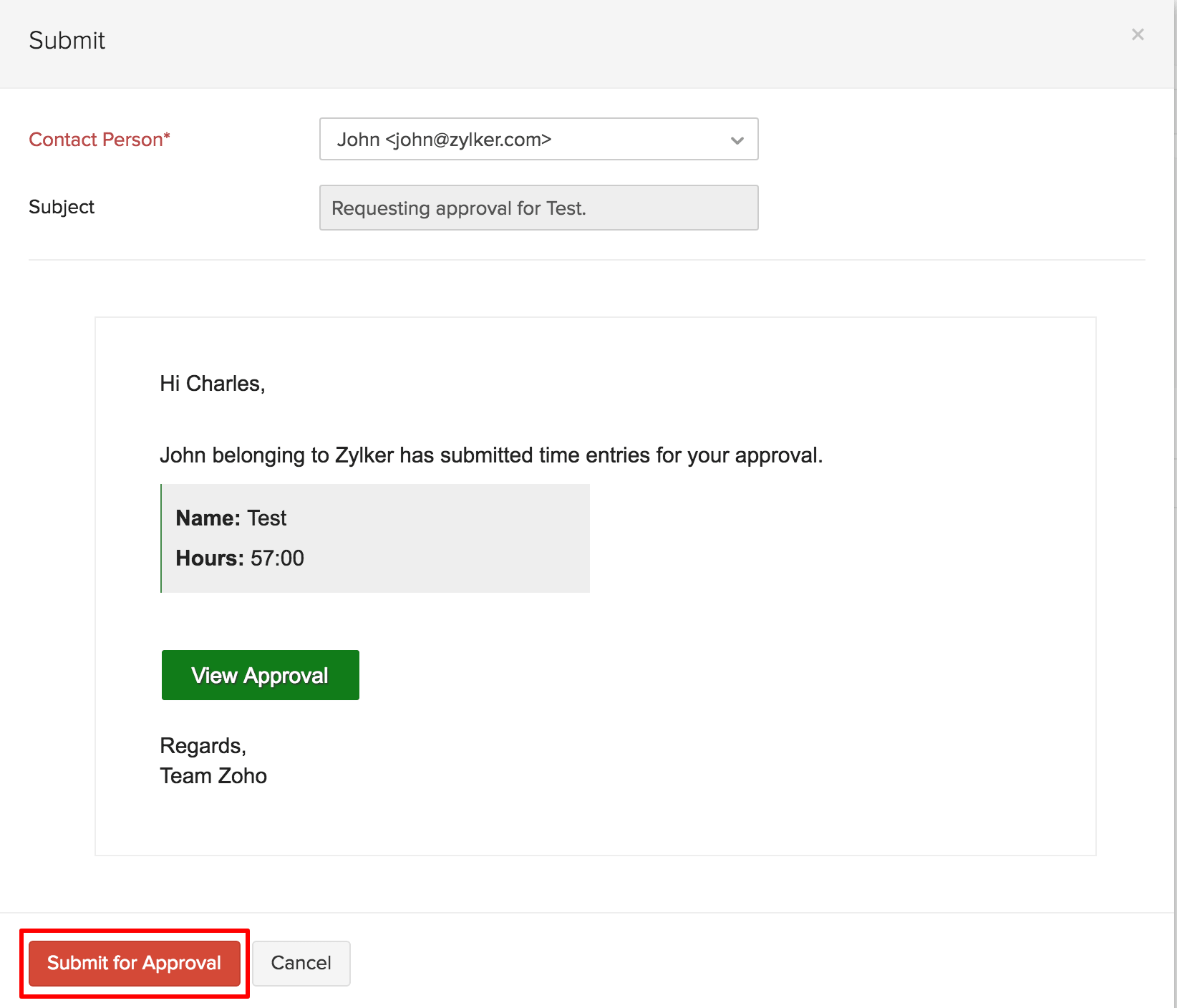Cancel the submission
Image resolution: width=1177 pixels, height=1008 pixels.
[x=301, y=963]
